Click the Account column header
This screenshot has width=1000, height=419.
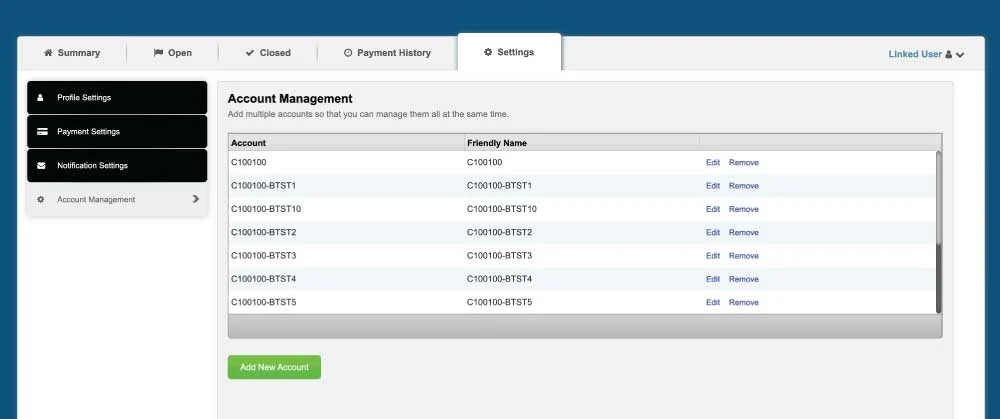click(346, 143)
